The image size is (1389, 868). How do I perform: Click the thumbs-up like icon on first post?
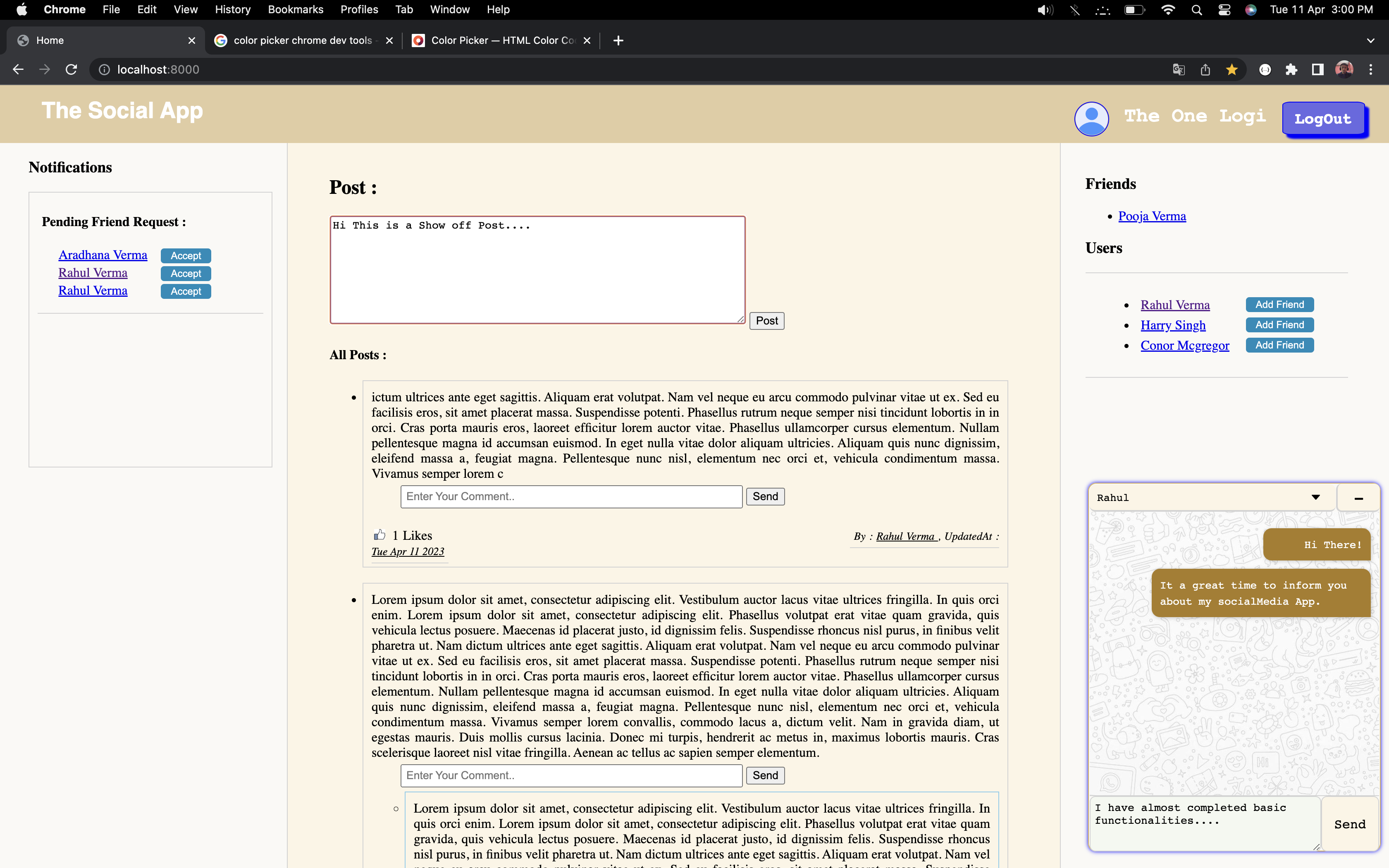379,535
